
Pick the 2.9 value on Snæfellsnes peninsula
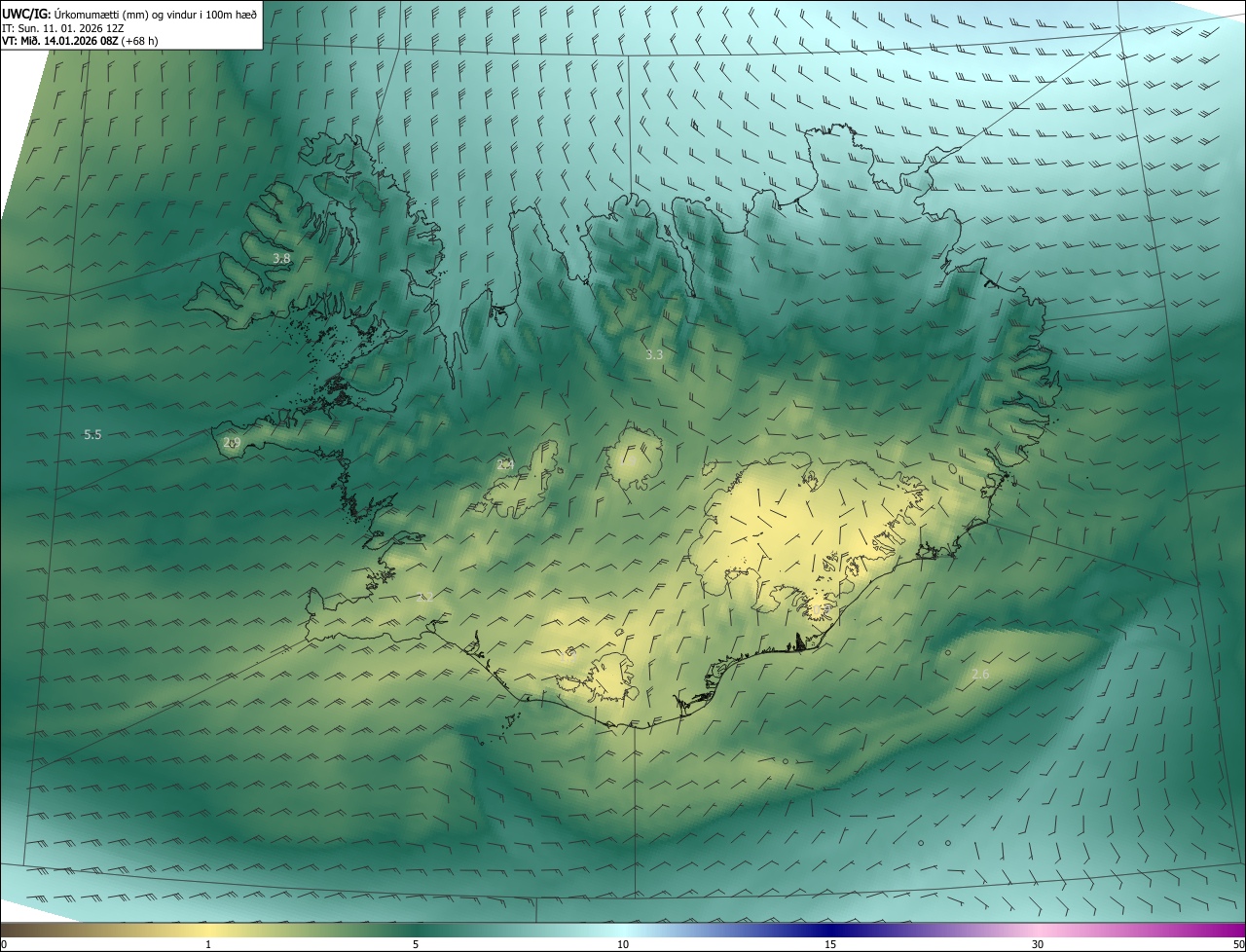(232, 443)
